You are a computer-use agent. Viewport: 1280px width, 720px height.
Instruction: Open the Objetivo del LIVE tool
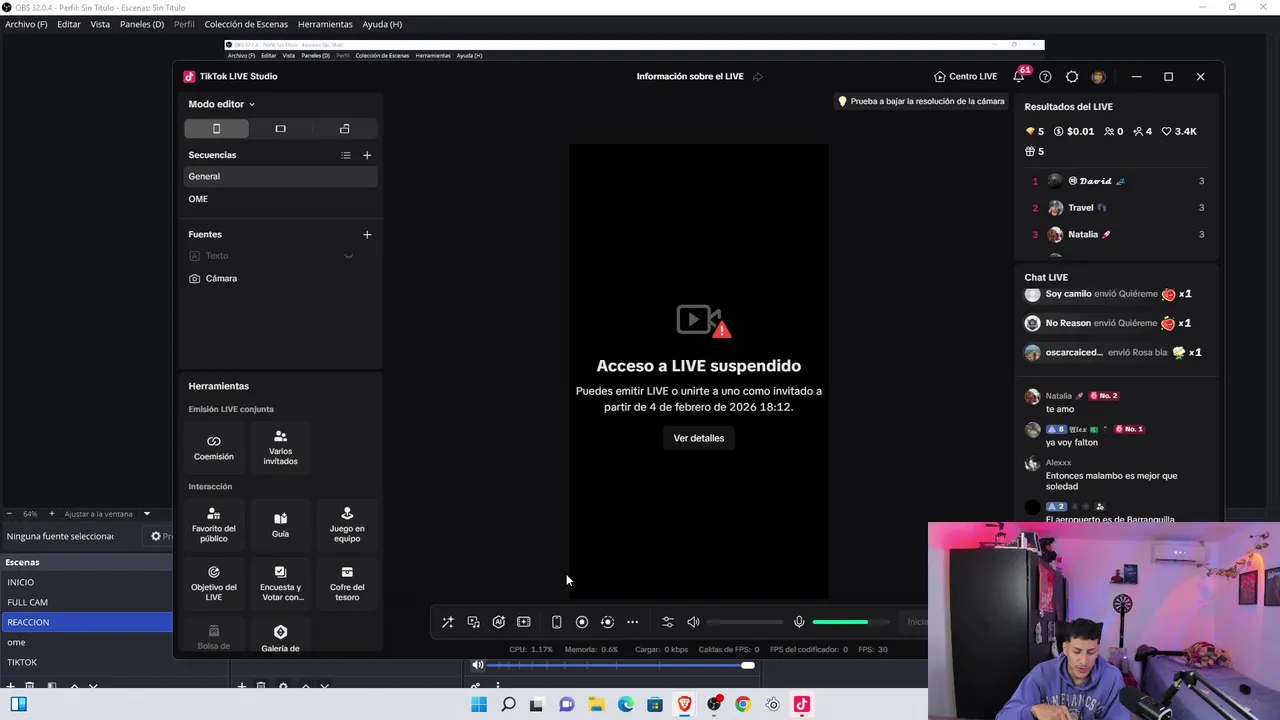pos(213,584)
